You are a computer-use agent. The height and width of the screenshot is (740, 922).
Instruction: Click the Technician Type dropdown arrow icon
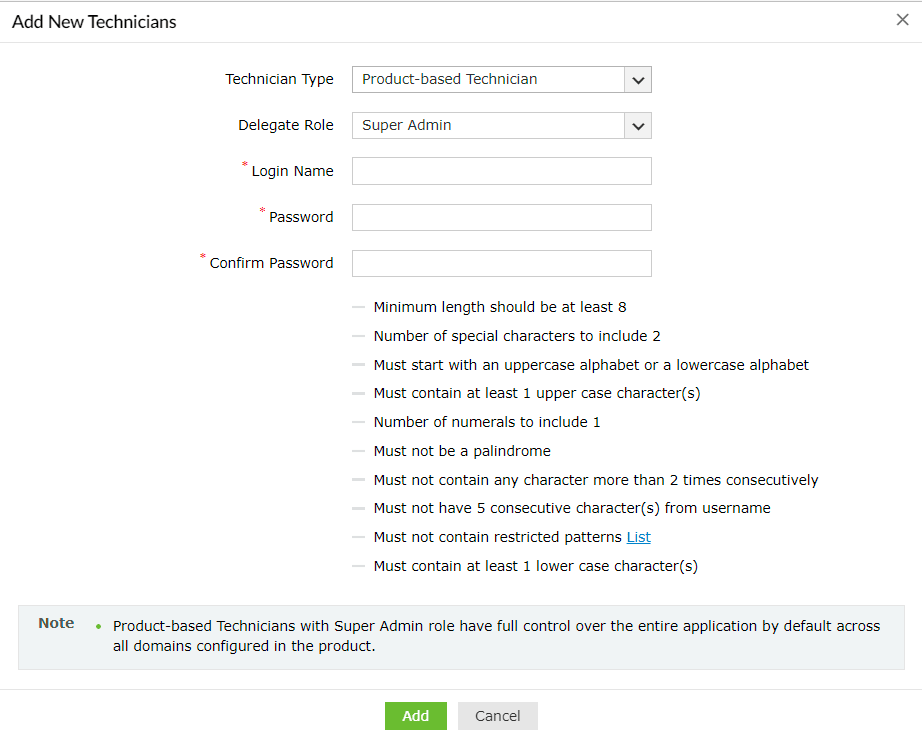tap(638, 79)
